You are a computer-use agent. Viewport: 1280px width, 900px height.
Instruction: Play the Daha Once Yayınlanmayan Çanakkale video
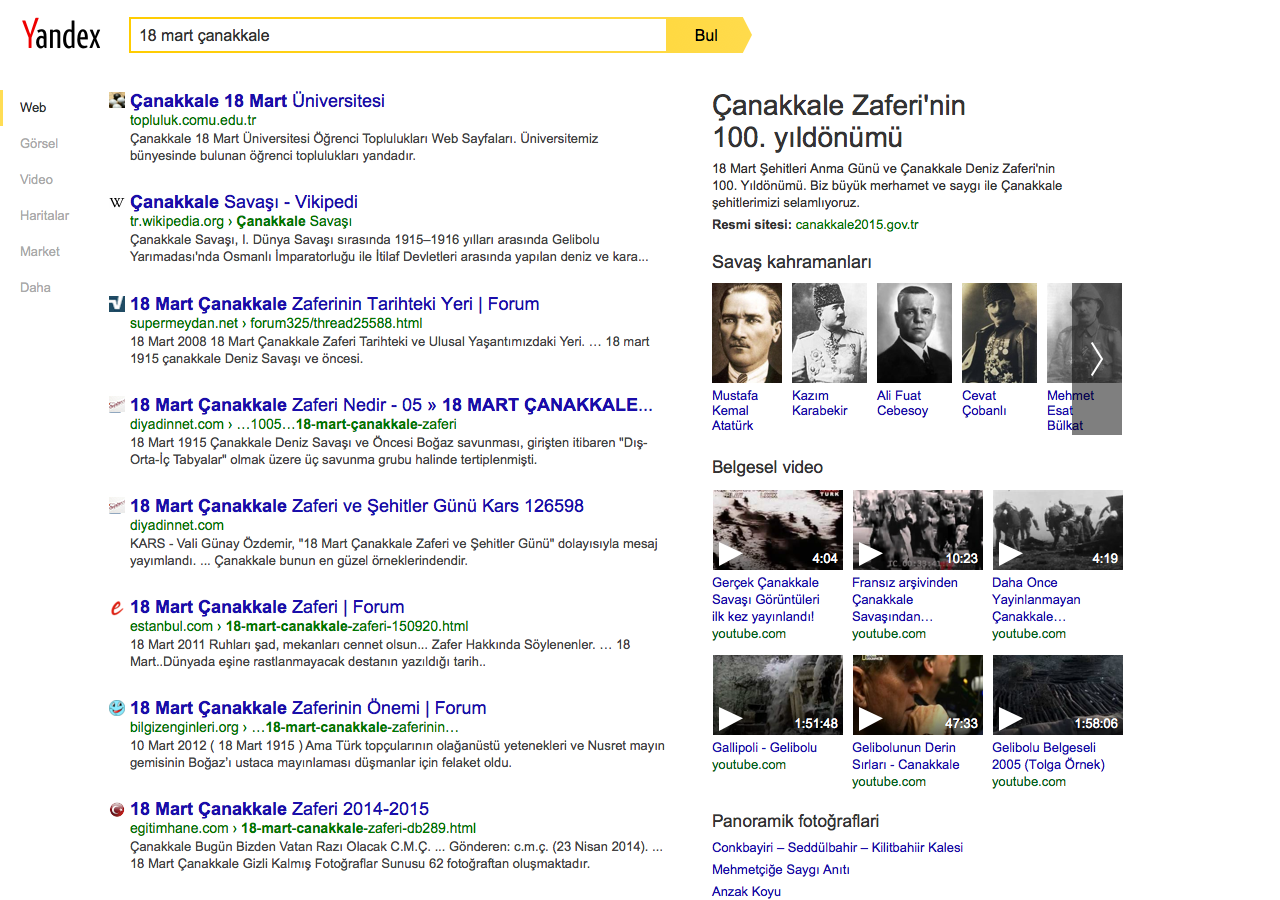coord(1057,530)
